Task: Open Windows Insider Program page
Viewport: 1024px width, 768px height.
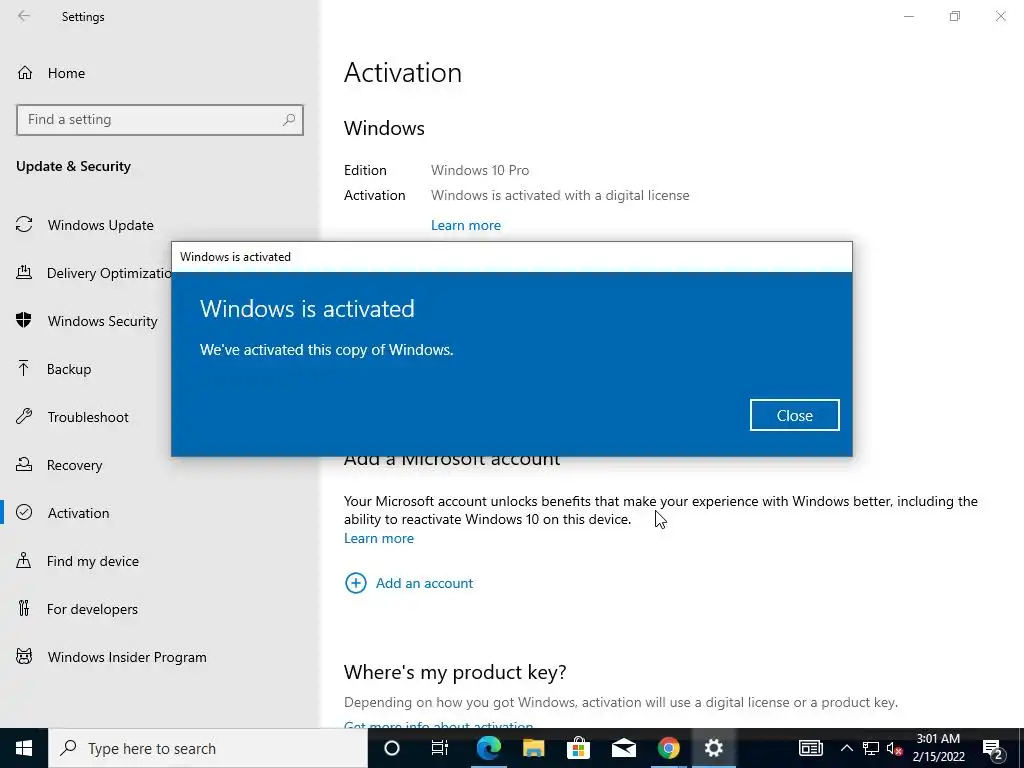Action: (127, 657)
